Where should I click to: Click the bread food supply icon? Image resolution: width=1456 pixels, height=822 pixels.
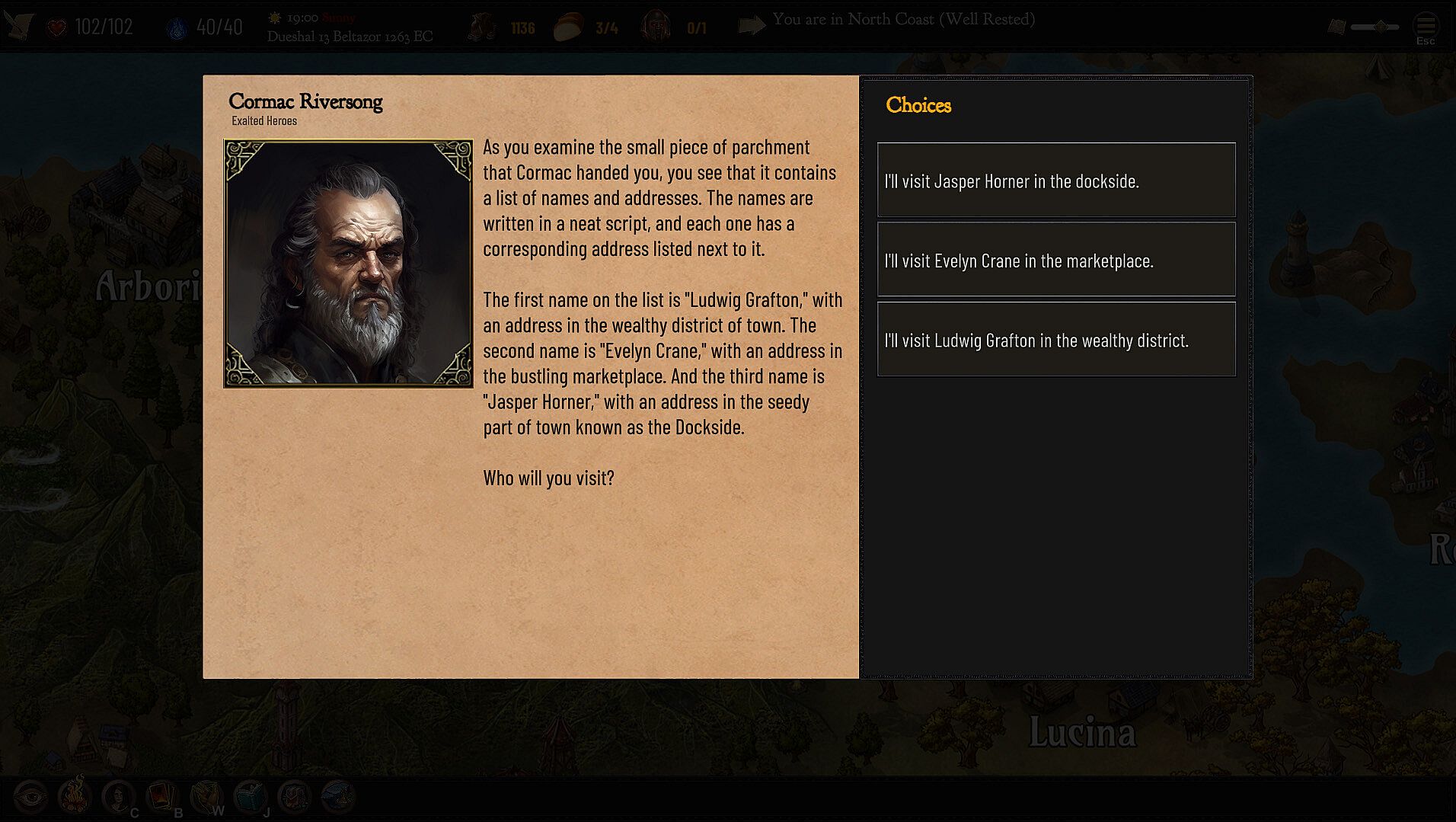tap(567, 27)
